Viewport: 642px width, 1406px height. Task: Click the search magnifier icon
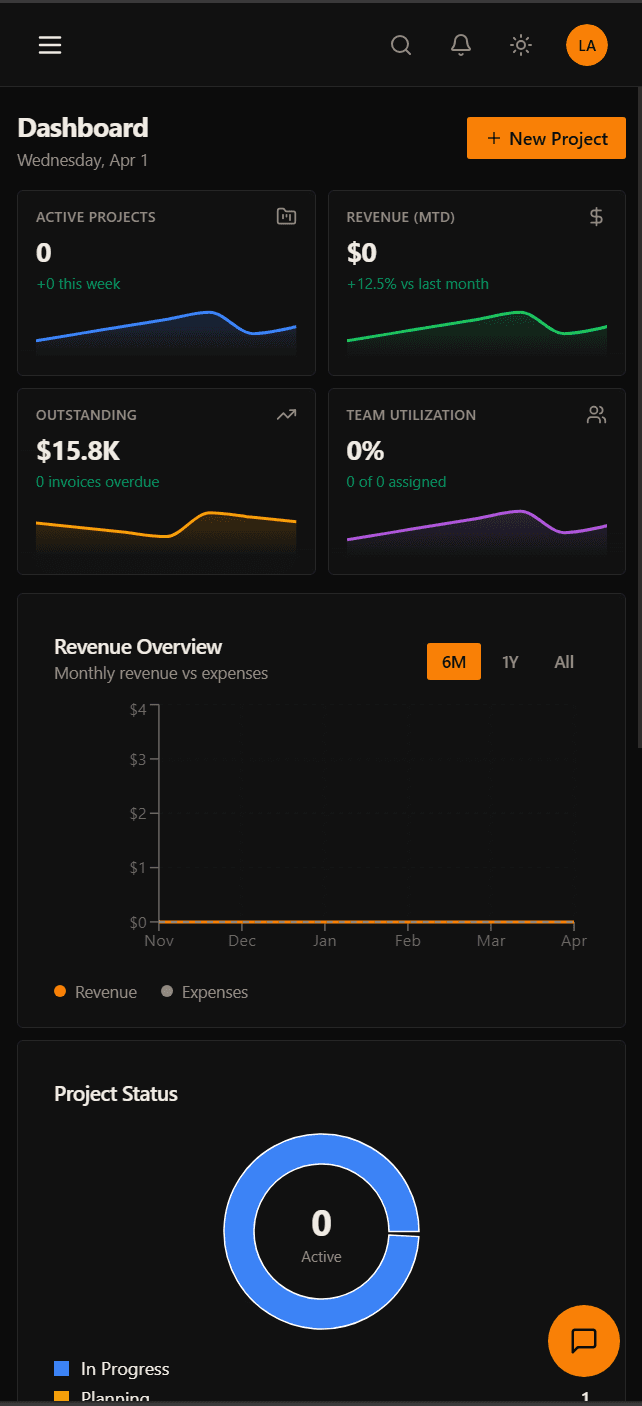[401, 45]
